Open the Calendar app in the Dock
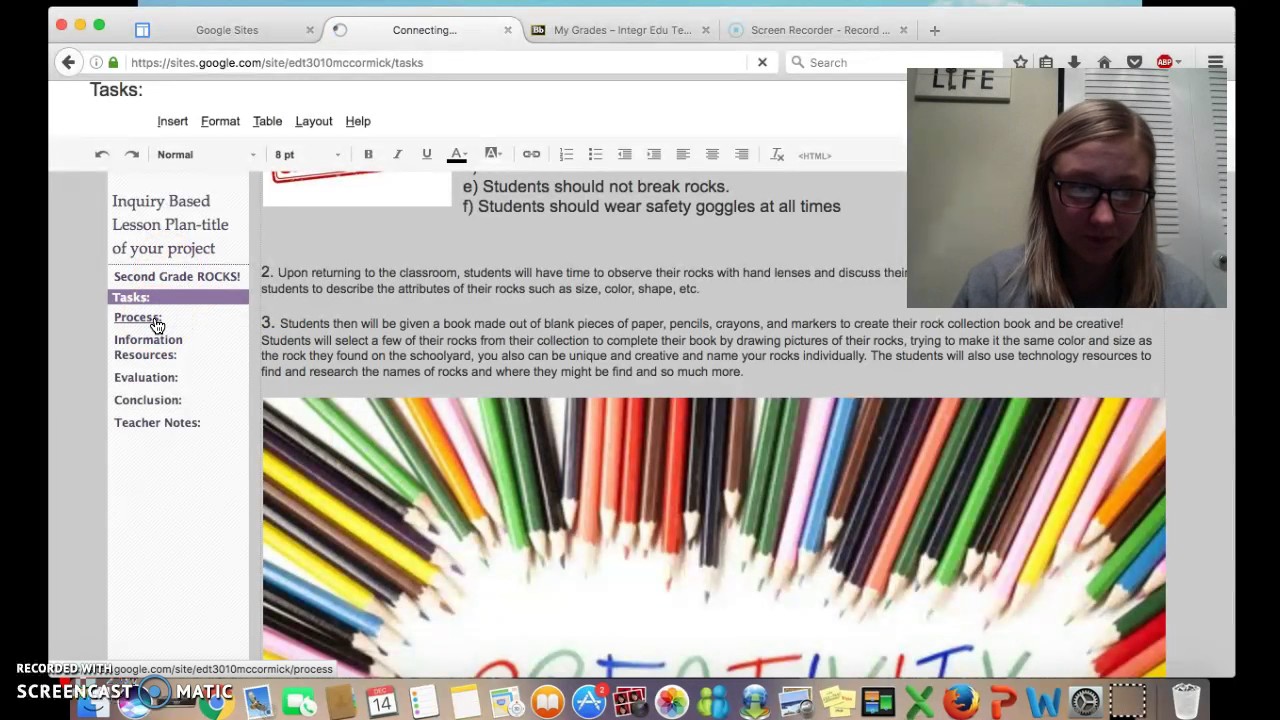The width and height of the screenshot is (1280, 720). [382, 701]
